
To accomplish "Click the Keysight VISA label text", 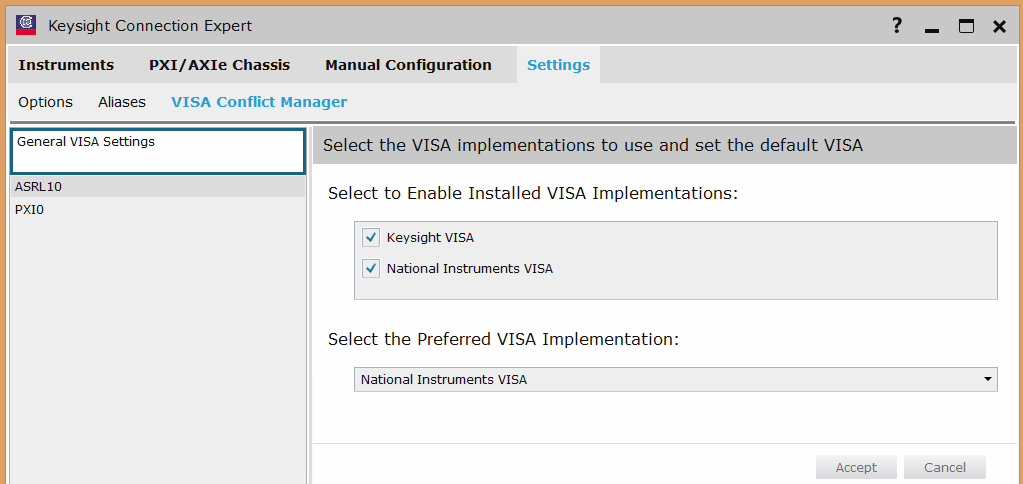I will click(430, 238).
